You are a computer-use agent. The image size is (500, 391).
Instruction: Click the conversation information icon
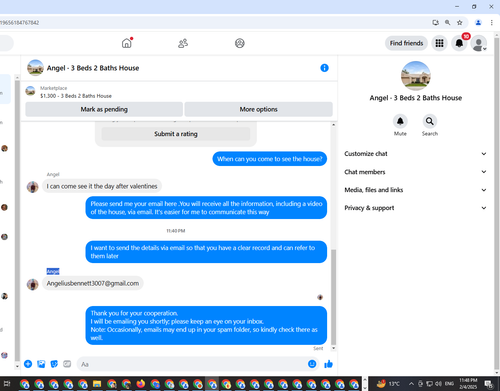pos(324,68)
